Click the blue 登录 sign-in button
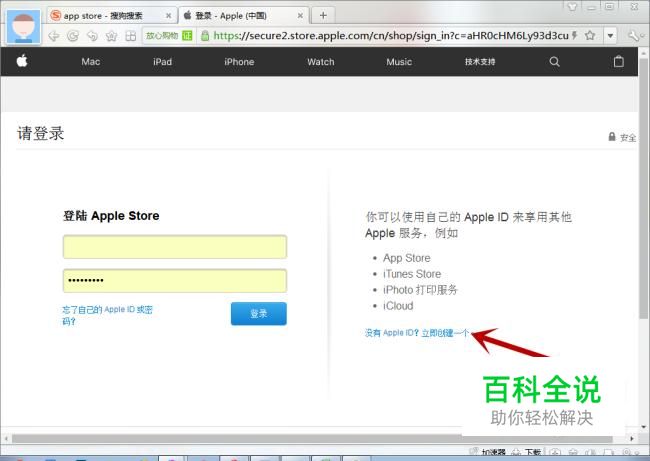Image resolution: width=650 pixels, height=461 pixels. (x=259, y=313)
